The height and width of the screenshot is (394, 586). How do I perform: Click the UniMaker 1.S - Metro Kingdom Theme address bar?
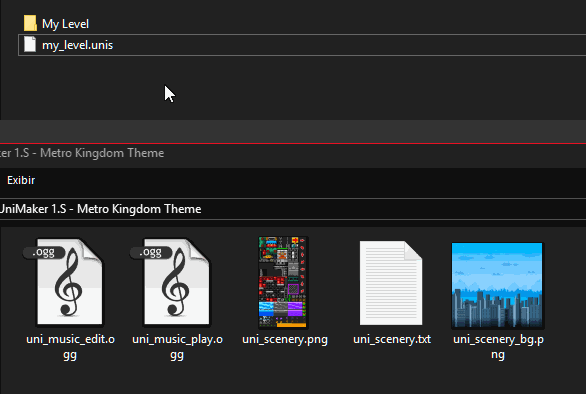(x=293, y=209)
